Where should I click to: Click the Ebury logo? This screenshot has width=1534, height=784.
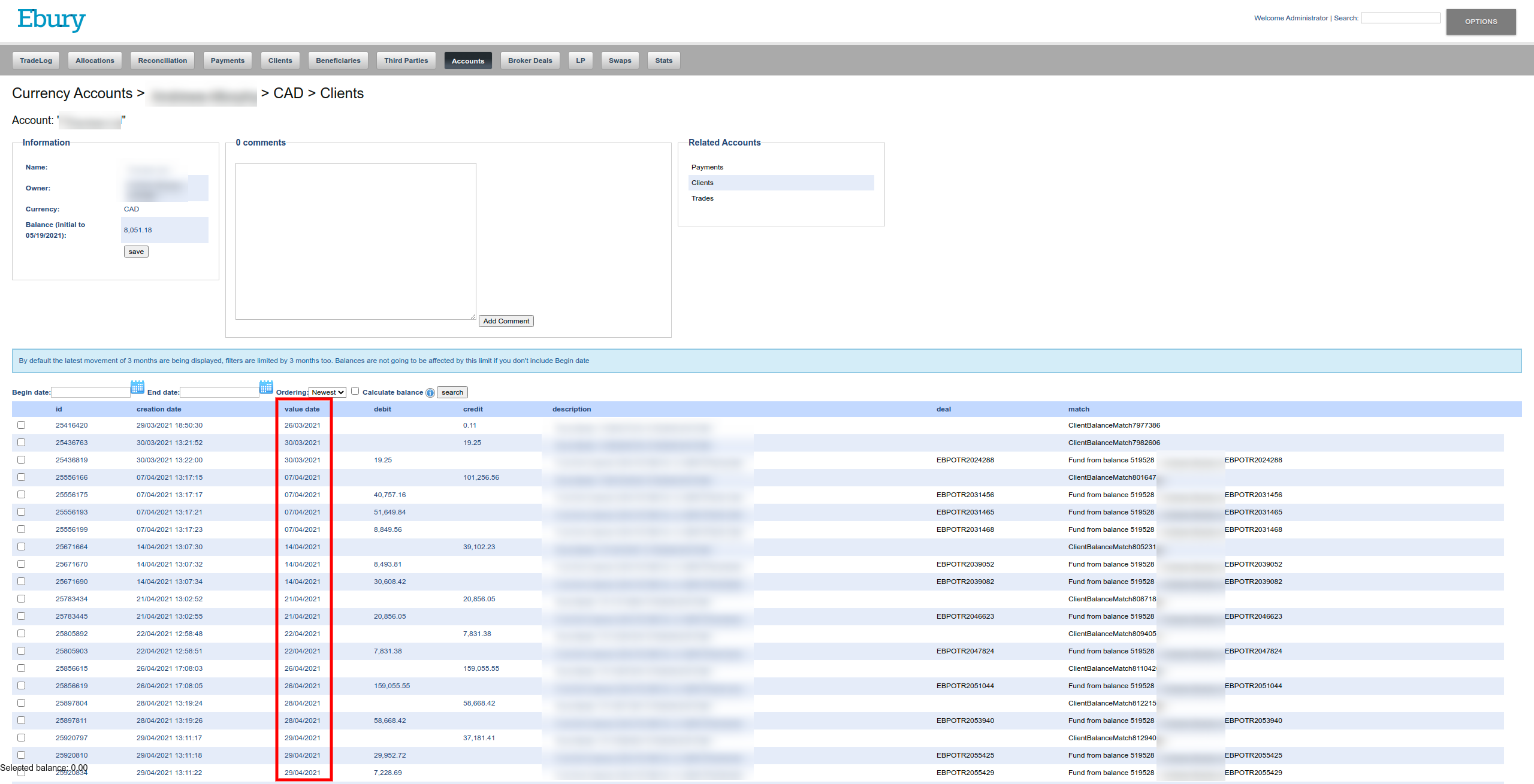coord(51,20)
